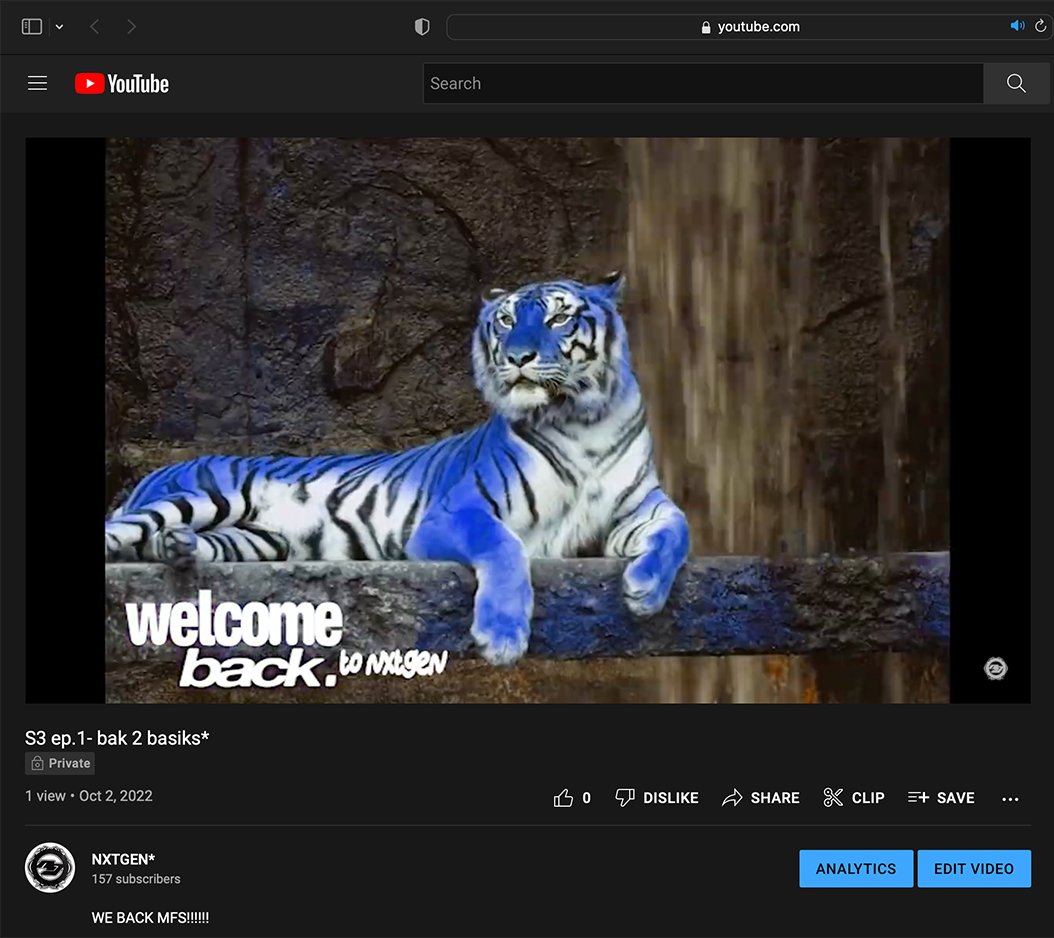Click the Edit Video button
Screen dimensions: 1054x938
pos(974,869)
